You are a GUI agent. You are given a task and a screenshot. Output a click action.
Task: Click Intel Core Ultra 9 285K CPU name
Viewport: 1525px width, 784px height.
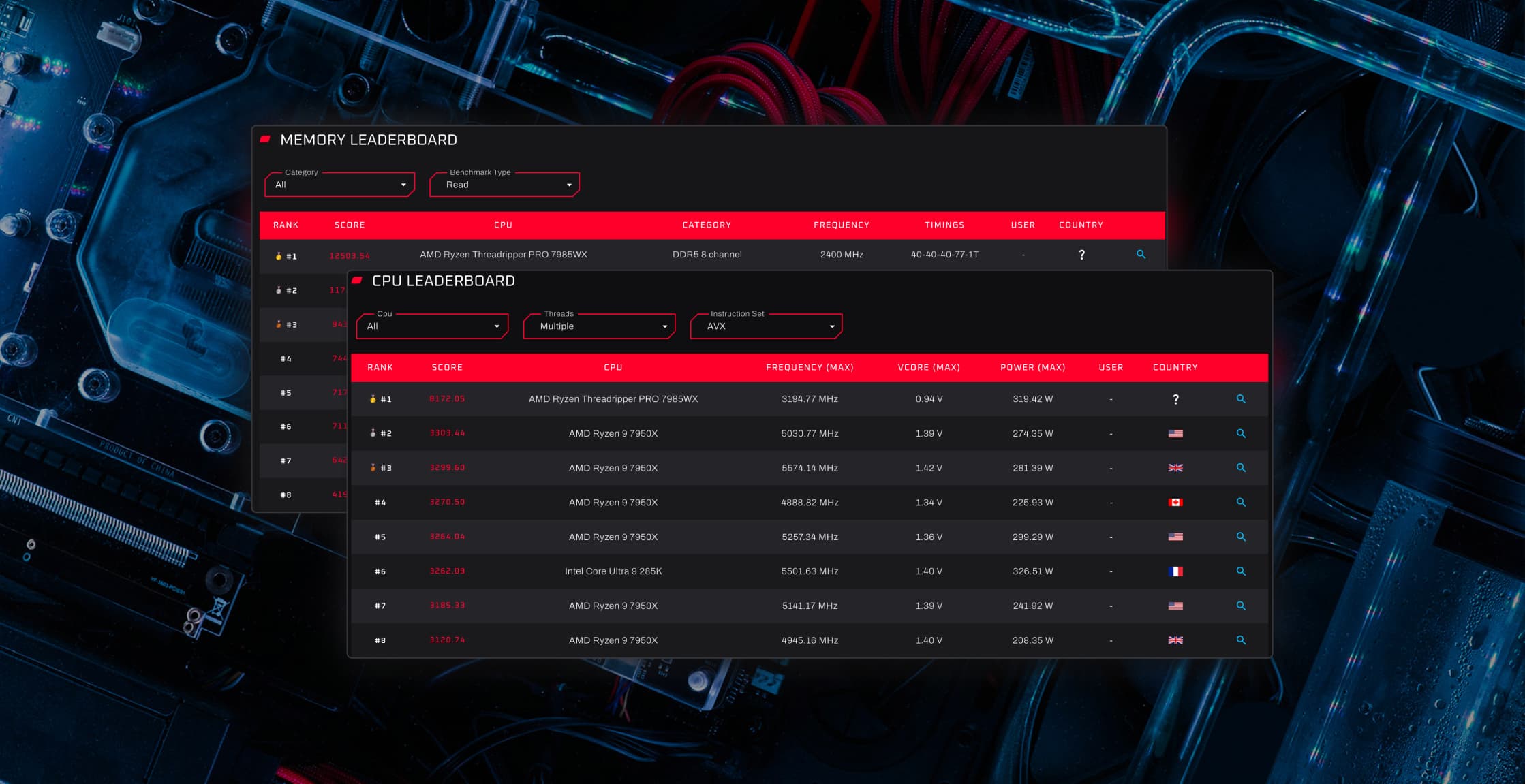[x=613, y=571]
